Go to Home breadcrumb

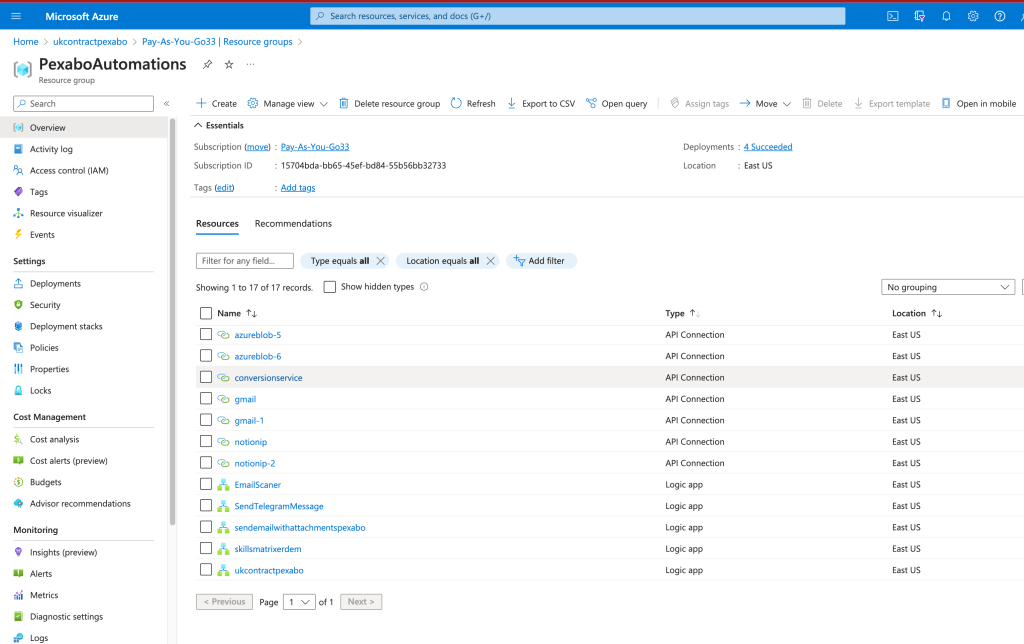tap(25, 42)
